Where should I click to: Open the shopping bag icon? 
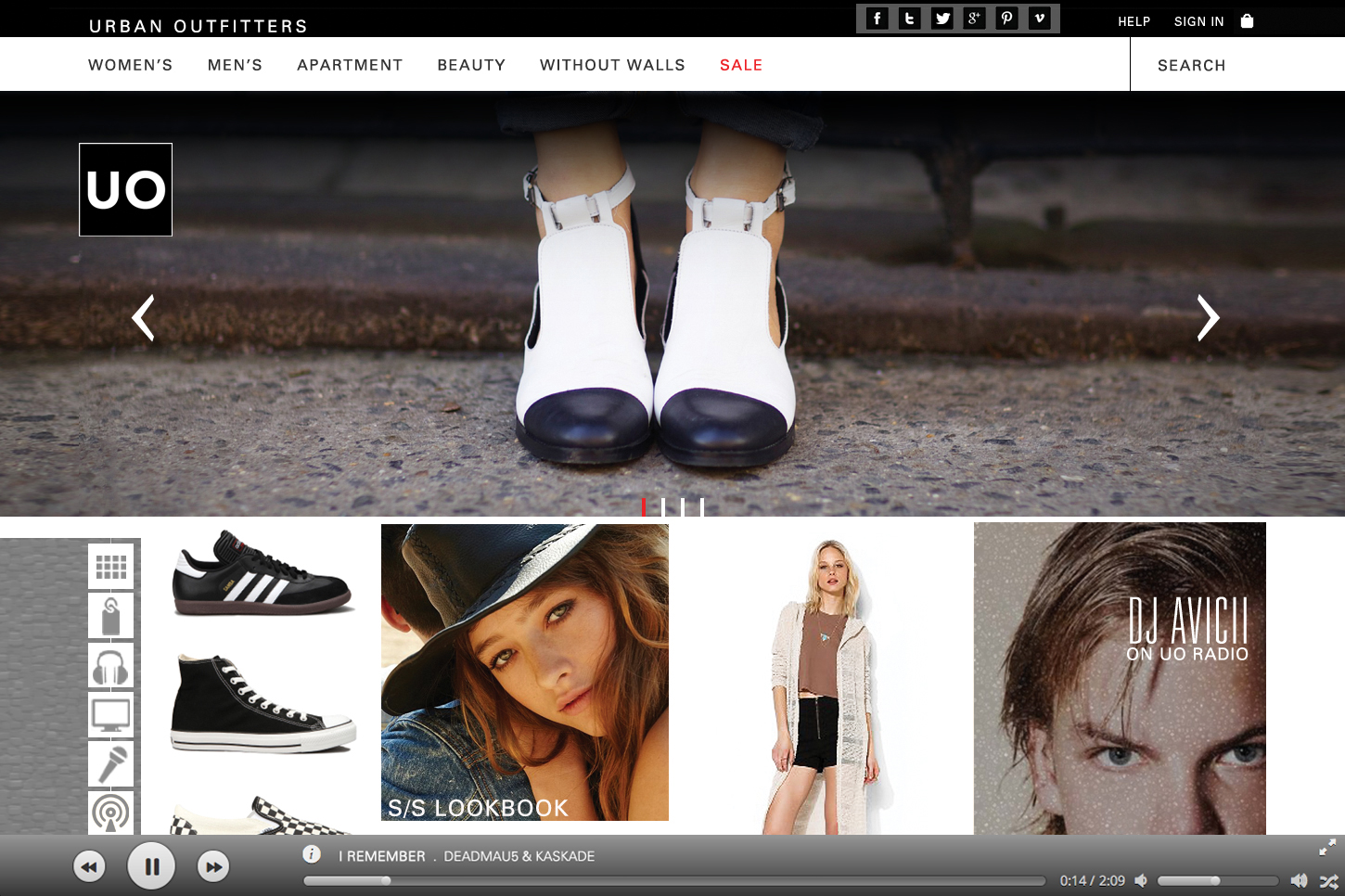pos(1247,21)
